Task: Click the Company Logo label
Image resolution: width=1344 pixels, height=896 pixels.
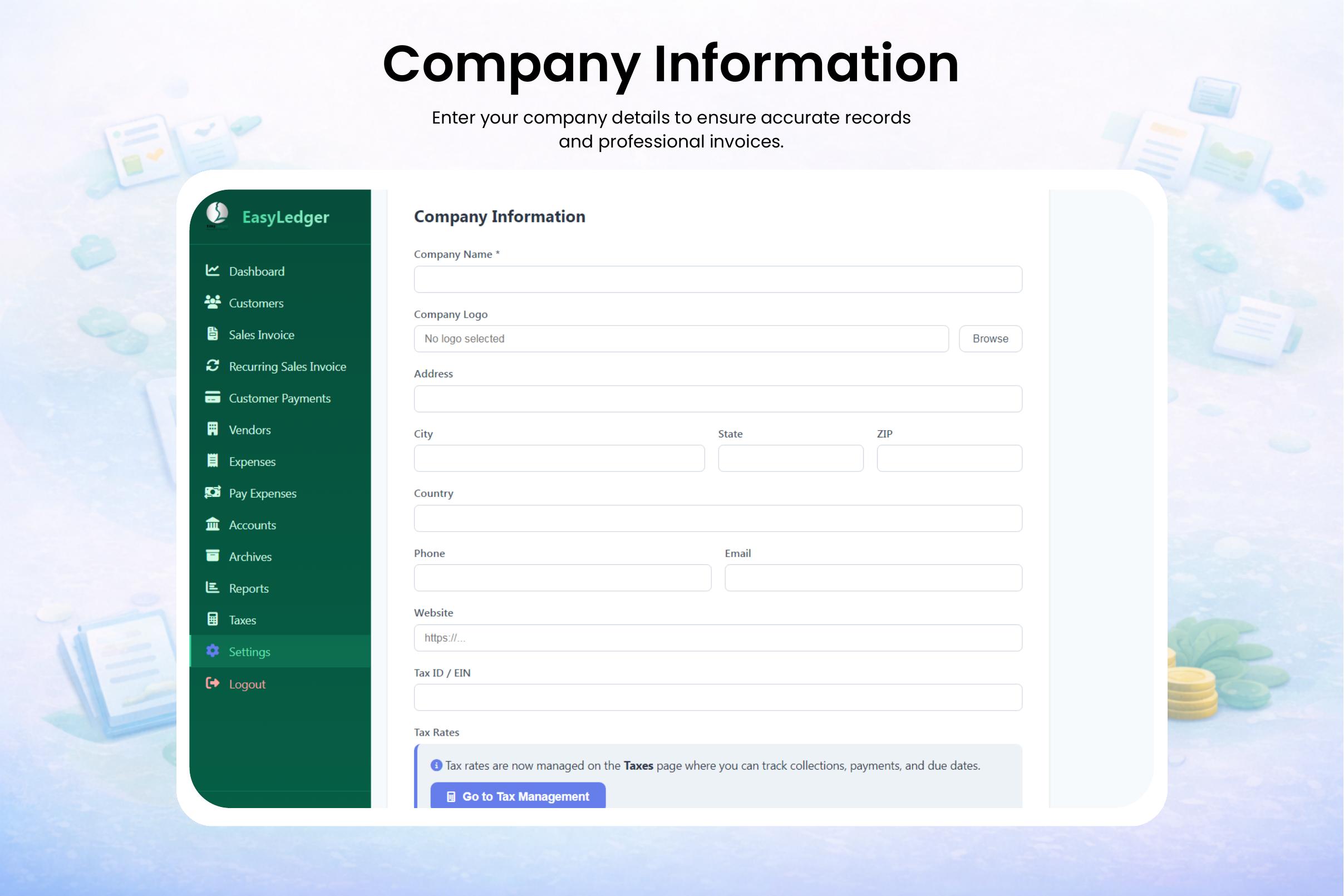Action: (450, 314)
